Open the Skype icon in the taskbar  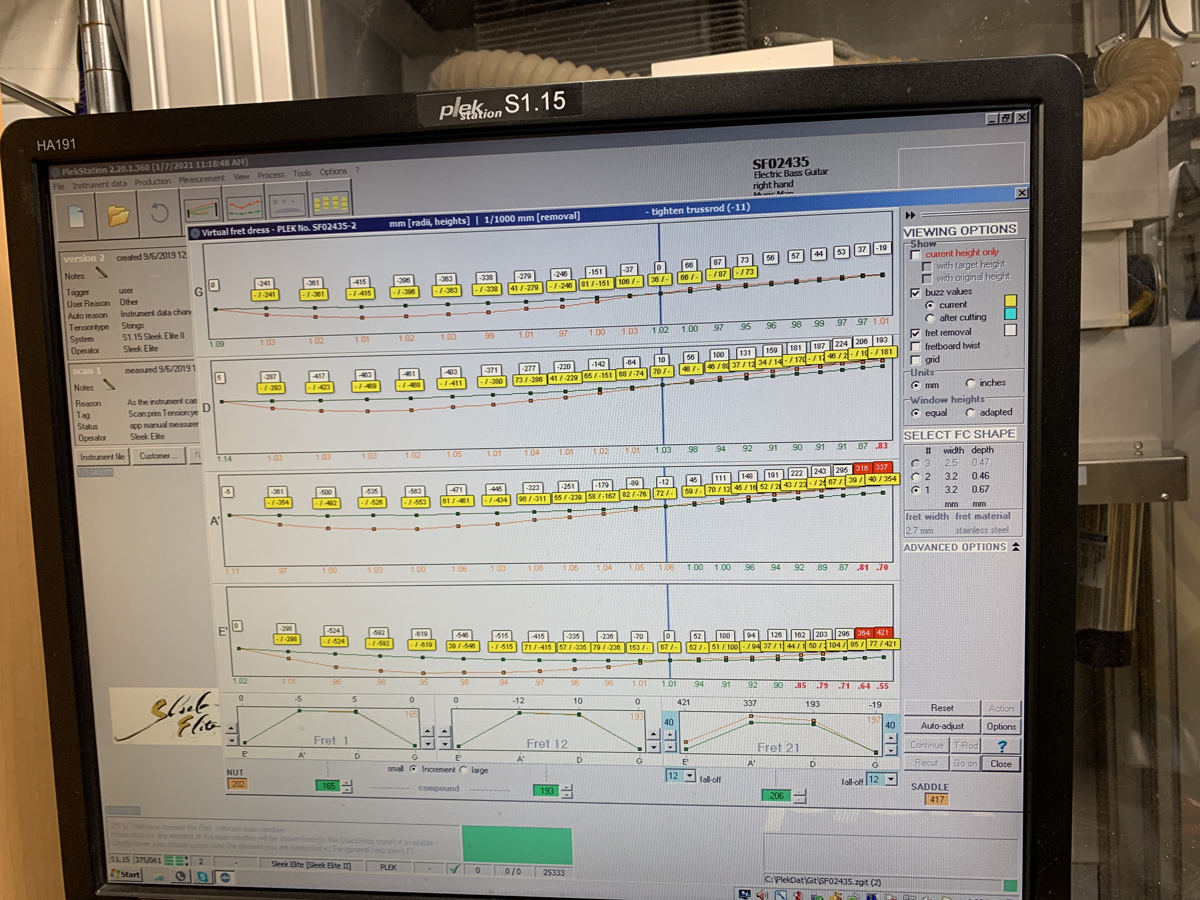point(201,876)
